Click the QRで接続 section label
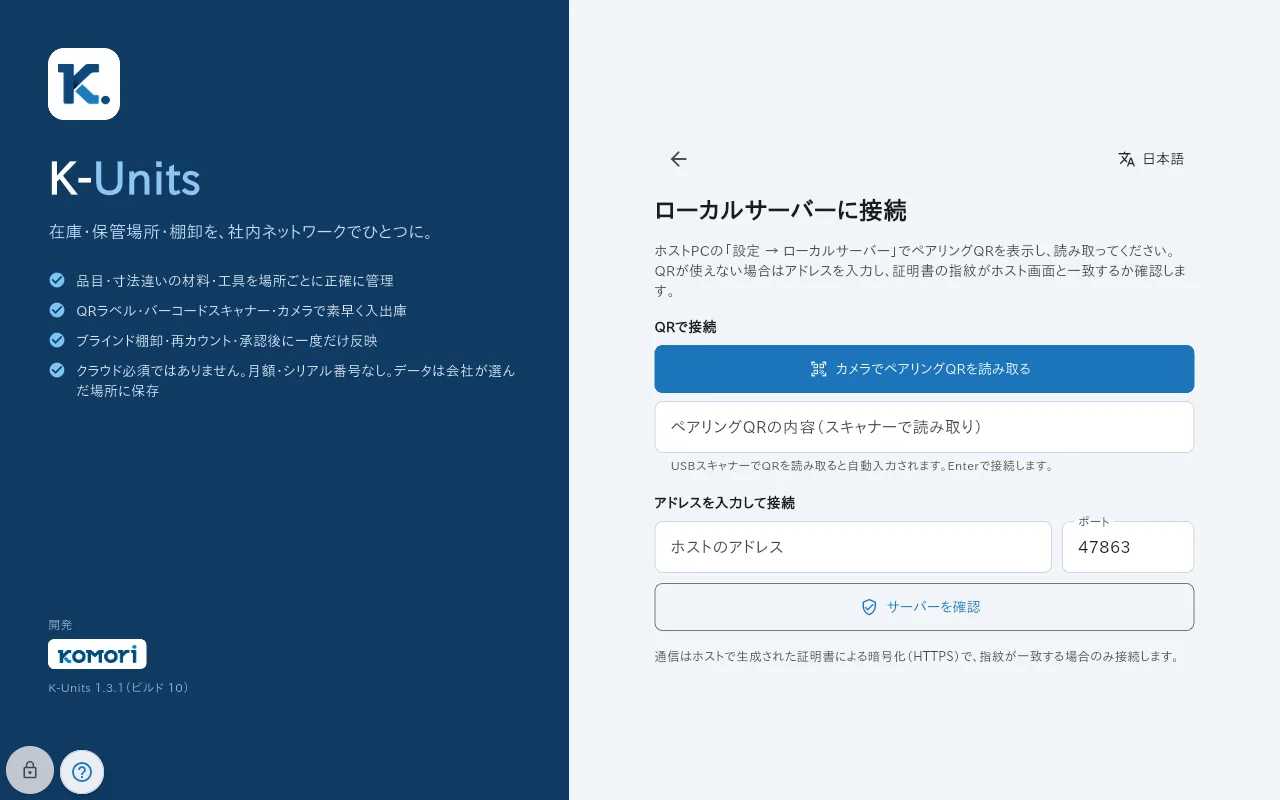 click(685, 327)
